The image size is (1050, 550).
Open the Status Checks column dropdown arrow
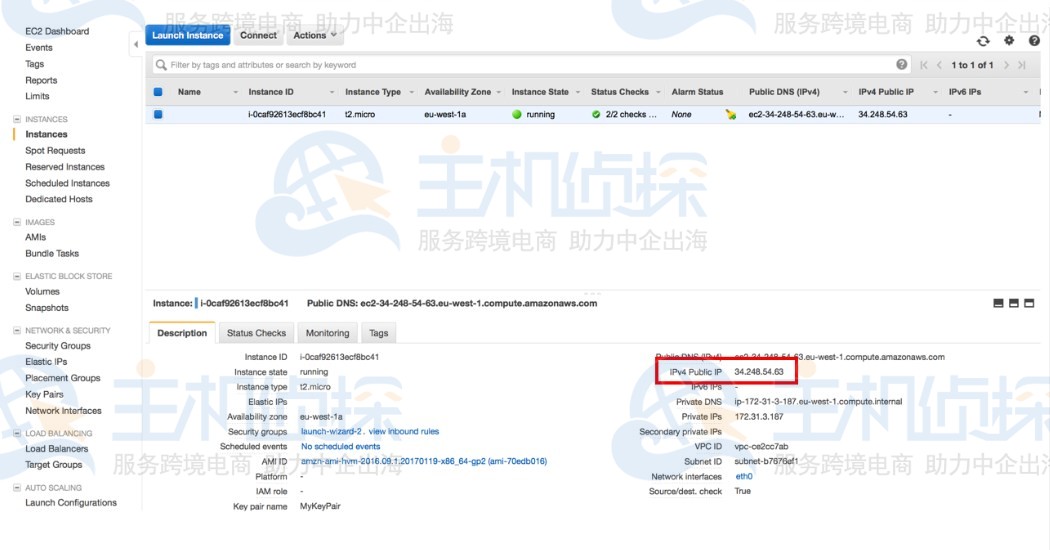click(x=658, y=92)
